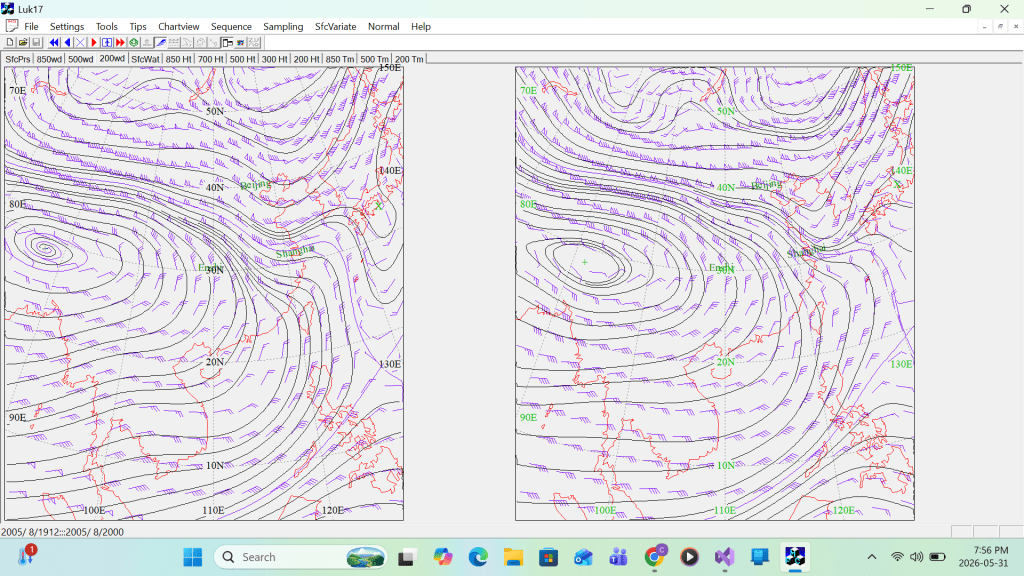Open the Windows Start menu
This screenshot has width=1024, height=576.
[193, 557]
